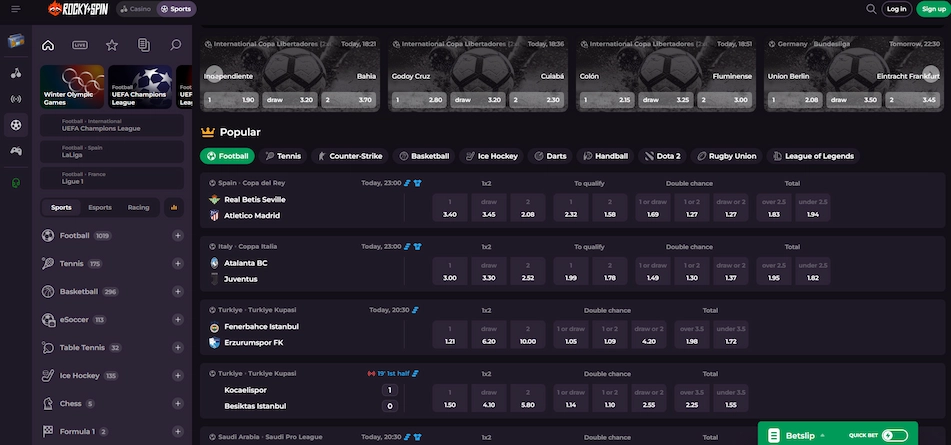951x445 pixels.
Task: Expand Table Tennis with plus button
Action: (178, 348)
